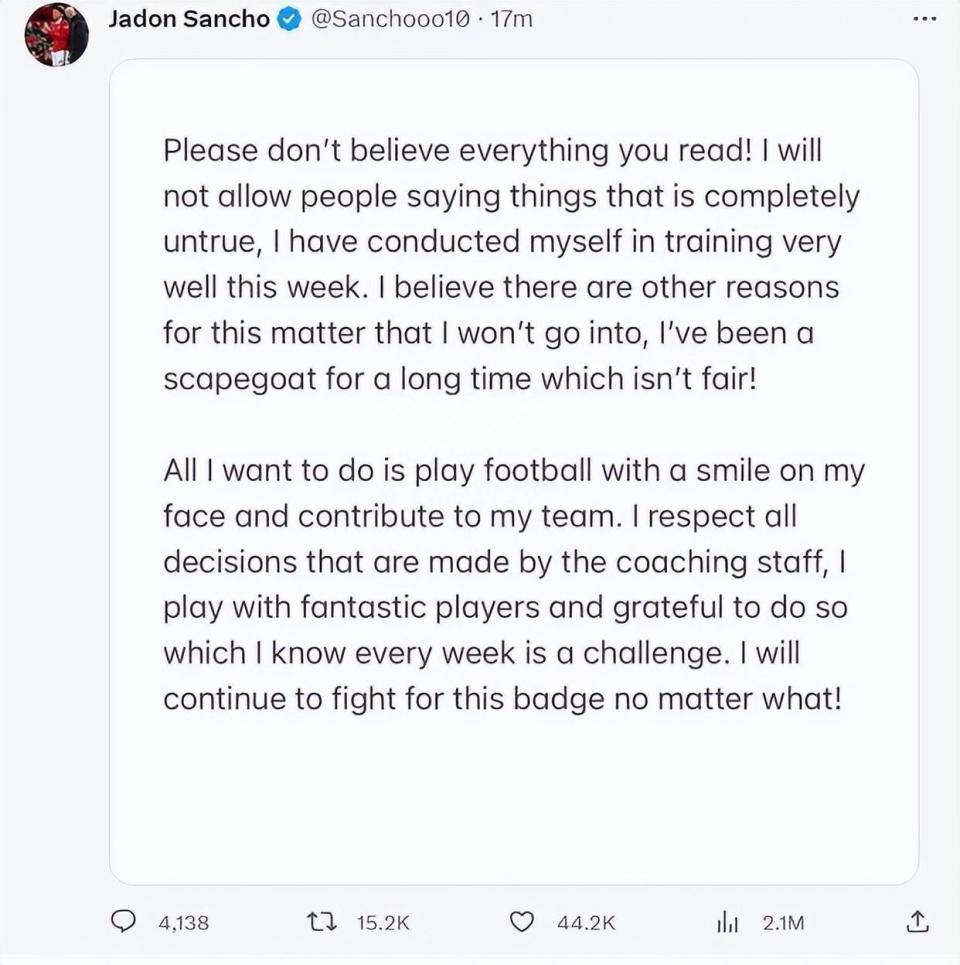Click the reply speech bubble icon
The image size is (960, 965).
coord(122,923)
